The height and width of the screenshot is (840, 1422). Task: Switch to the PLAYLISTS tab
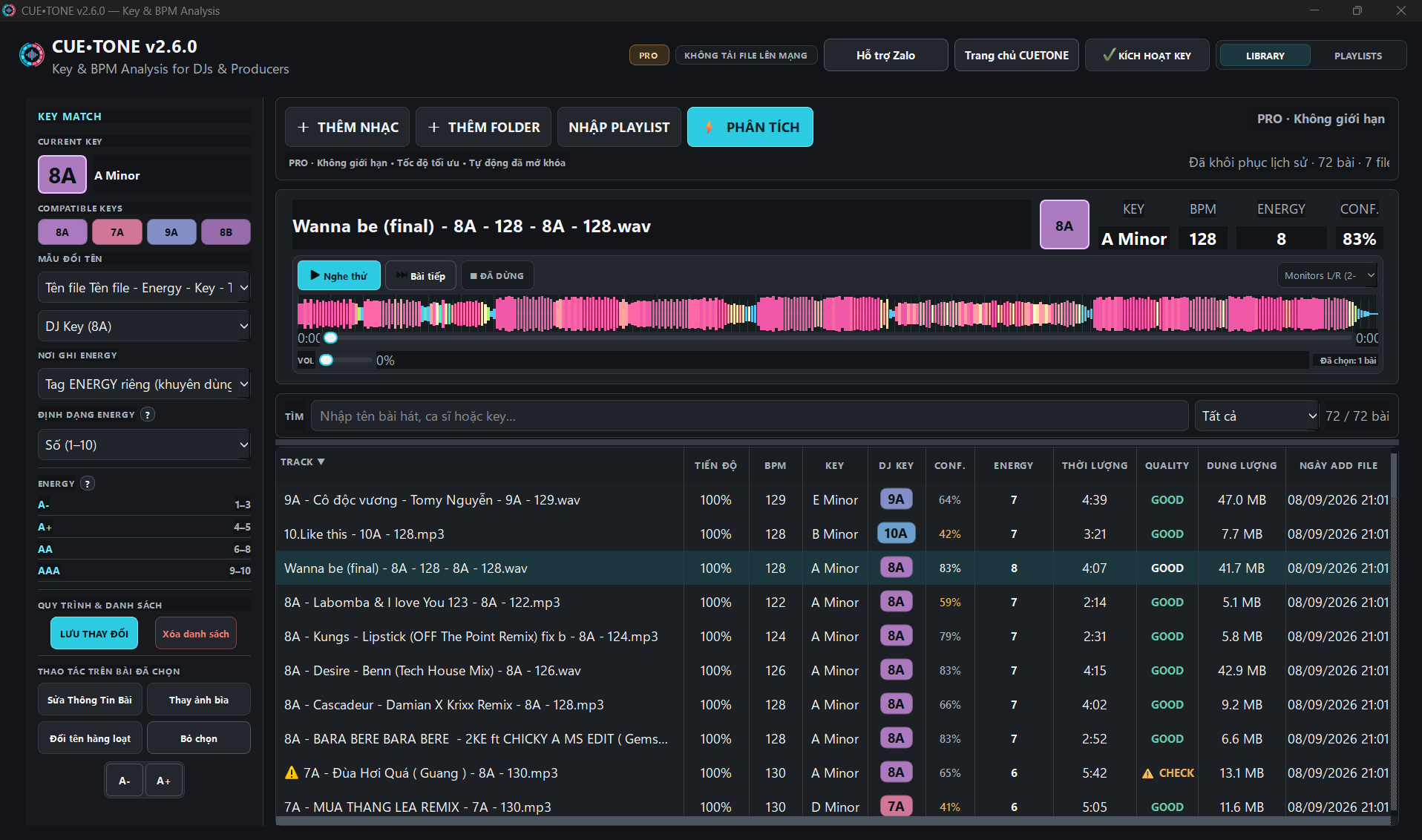(1358, 56)
